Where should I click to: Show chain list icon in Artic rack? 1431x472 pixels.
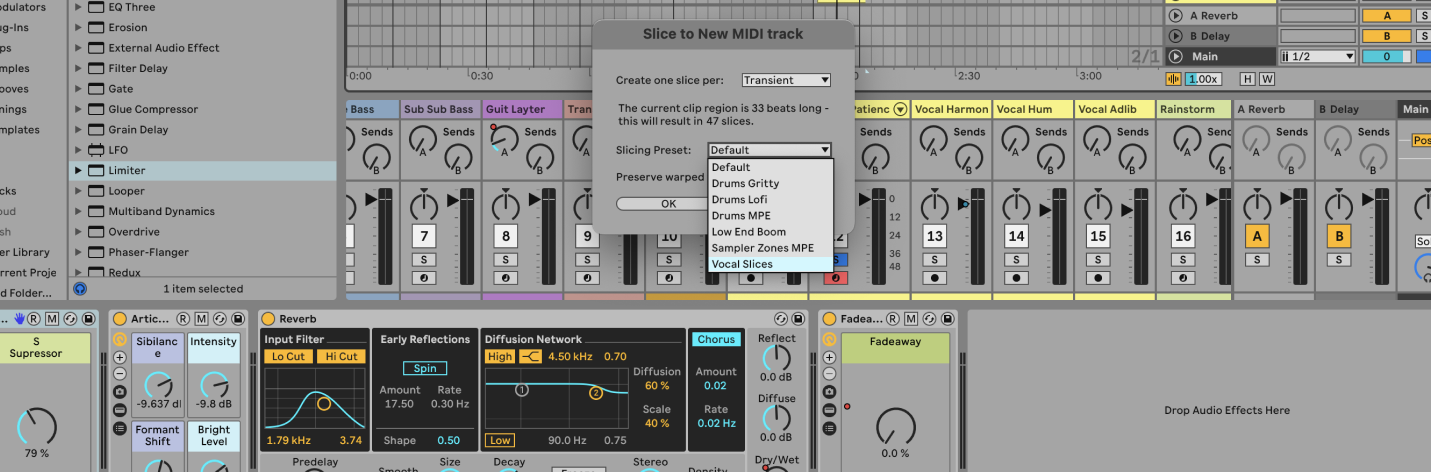coord(120,428)
